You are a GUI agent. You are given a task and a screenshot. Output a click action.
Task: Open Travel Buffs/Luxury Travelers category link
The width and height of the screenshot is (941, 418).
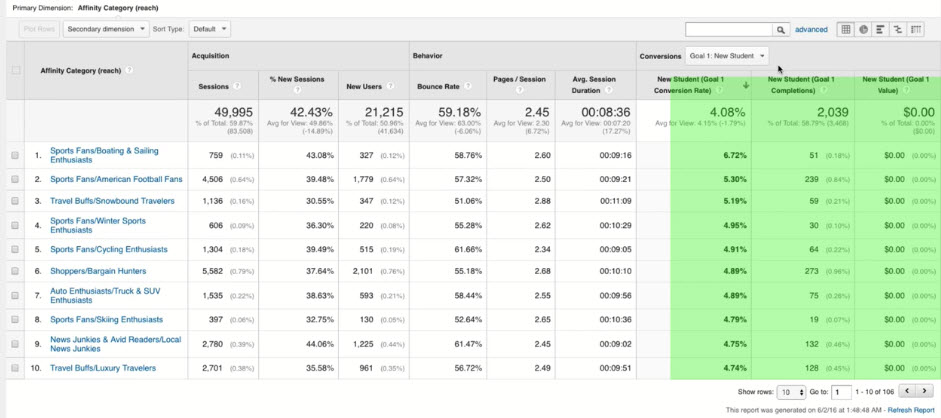(x=103, y=368)
